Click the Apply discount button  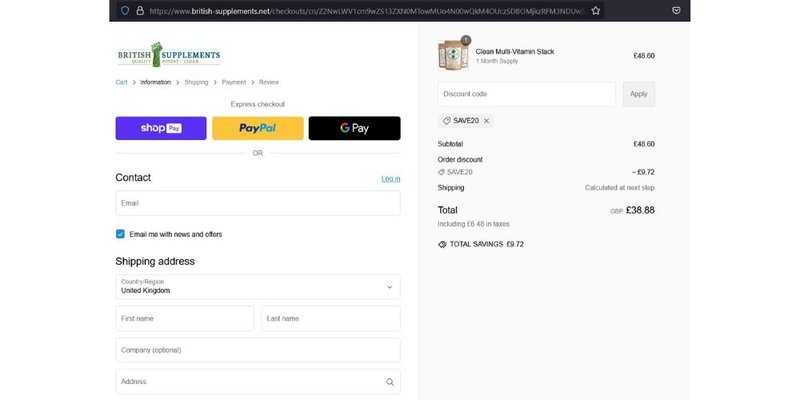[x=639, y=94]
